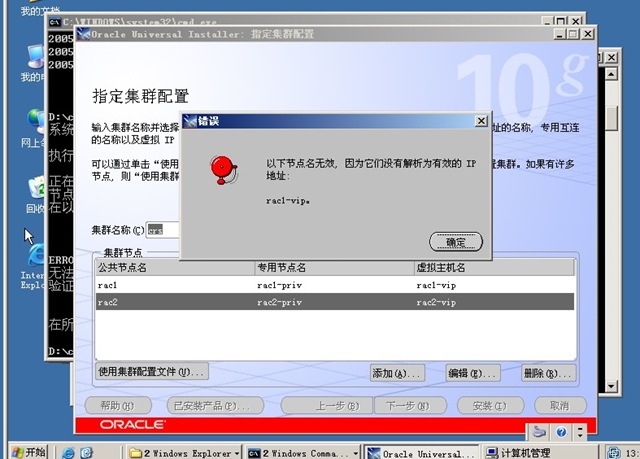Open Windows Command taskbar group
The width and height of the screenshot is (640, 459).
[303, 453]
